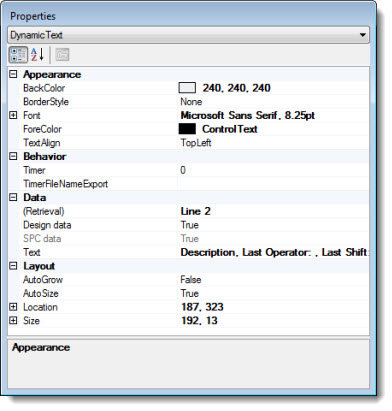Click the BackColor gray color swatch

tap(187, 88)
